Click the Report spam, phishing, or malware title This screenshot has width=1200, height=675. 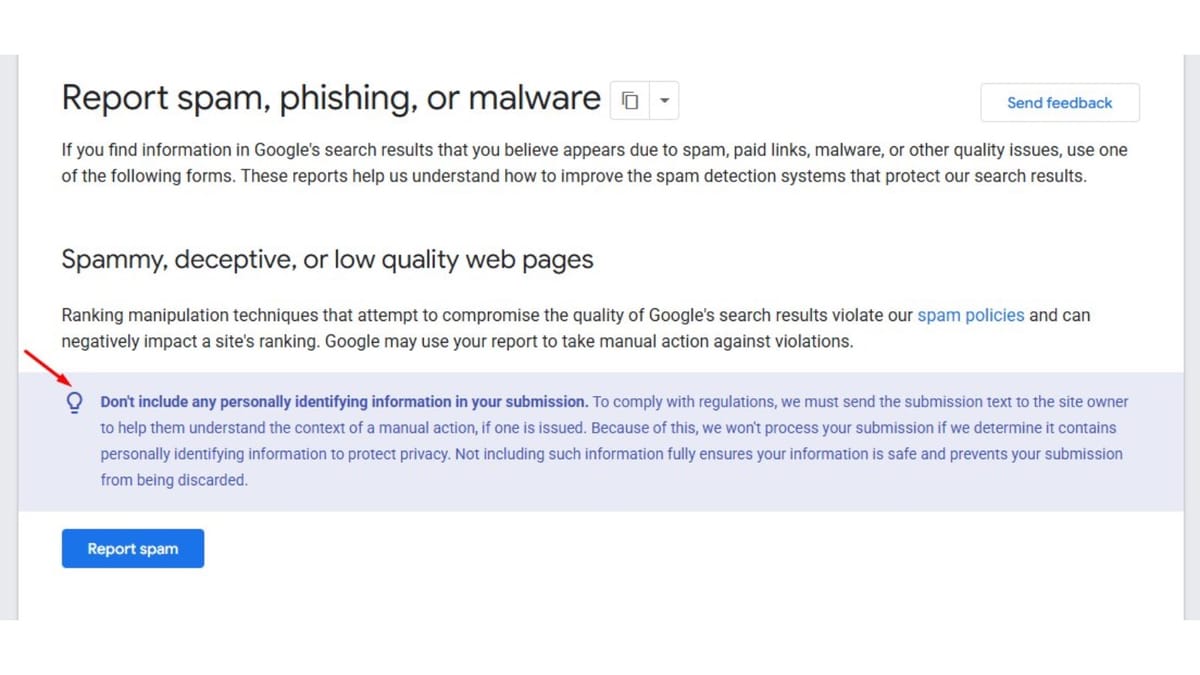(x=330, y=97)
